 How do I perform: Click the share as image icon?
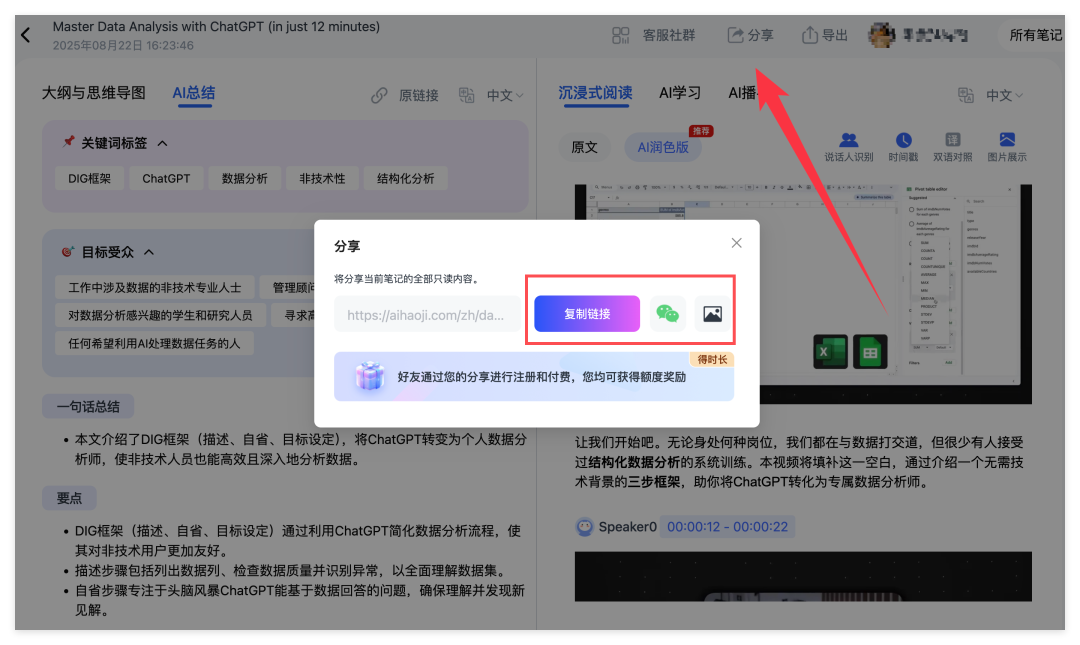(x=712, y=313)
